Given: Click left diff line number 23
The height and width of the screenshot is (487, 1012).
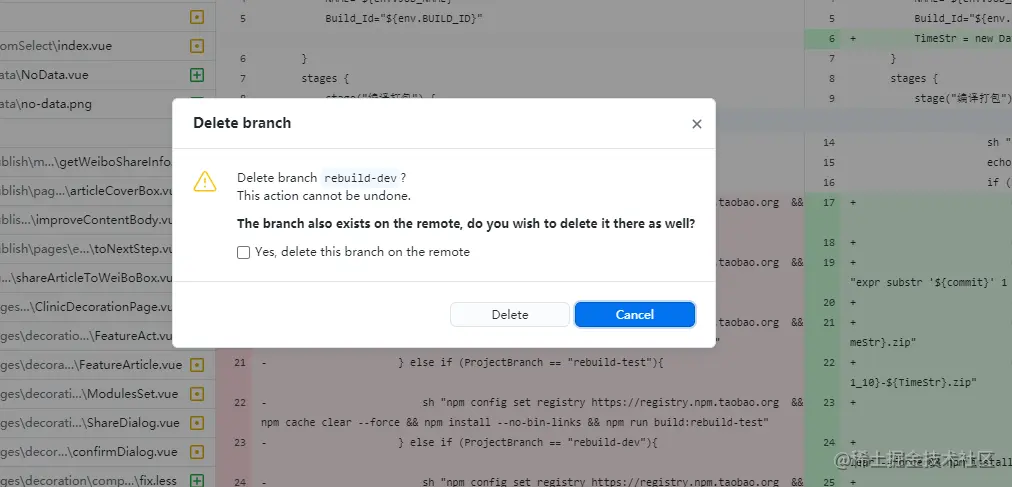Looking at the screenshot, I should (x=239, y=442).
